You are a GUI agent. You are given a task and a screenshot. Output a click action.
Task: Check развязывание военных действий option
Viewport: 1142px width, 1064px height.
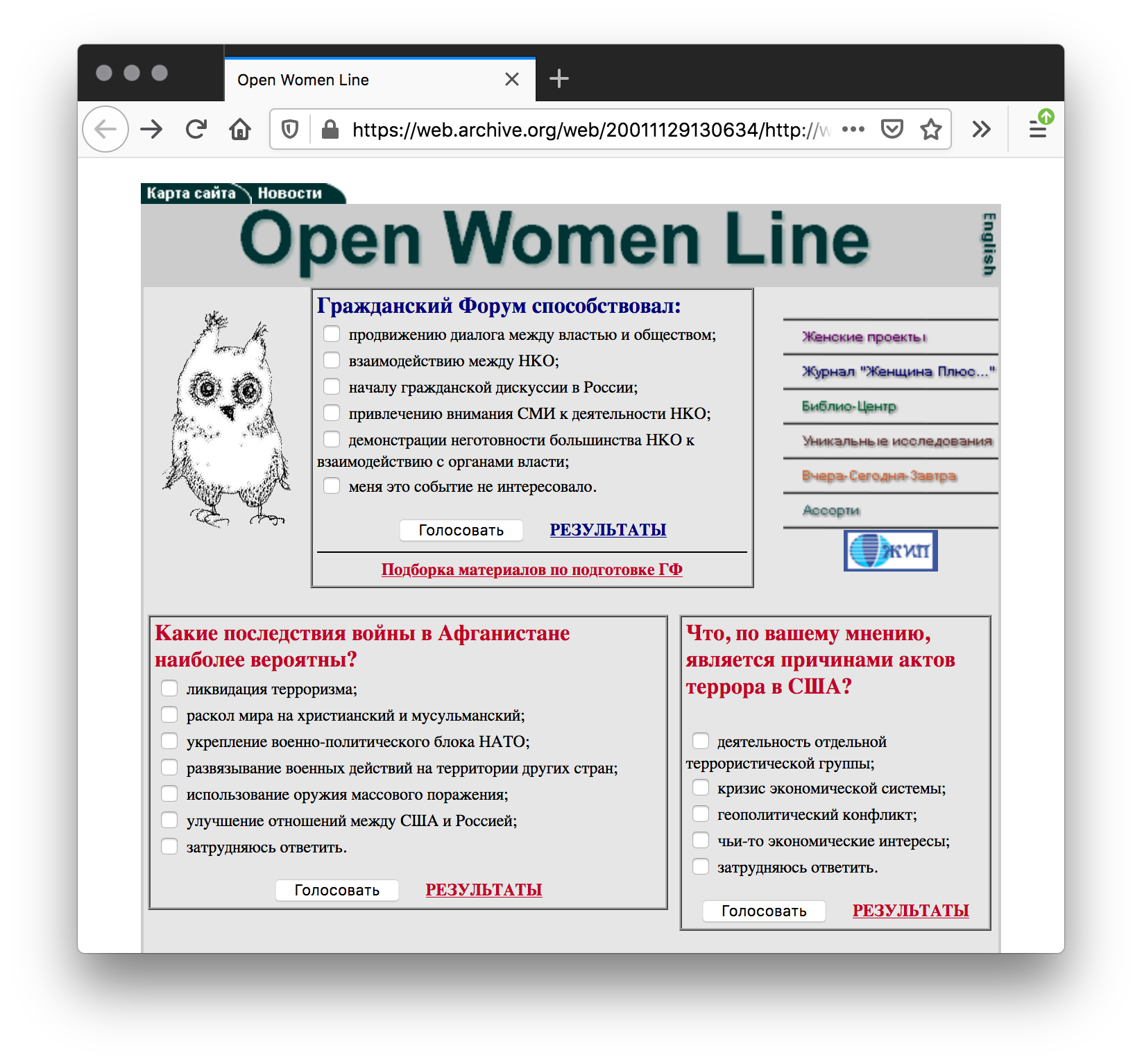pyautogui.click(x=169, y=767)
